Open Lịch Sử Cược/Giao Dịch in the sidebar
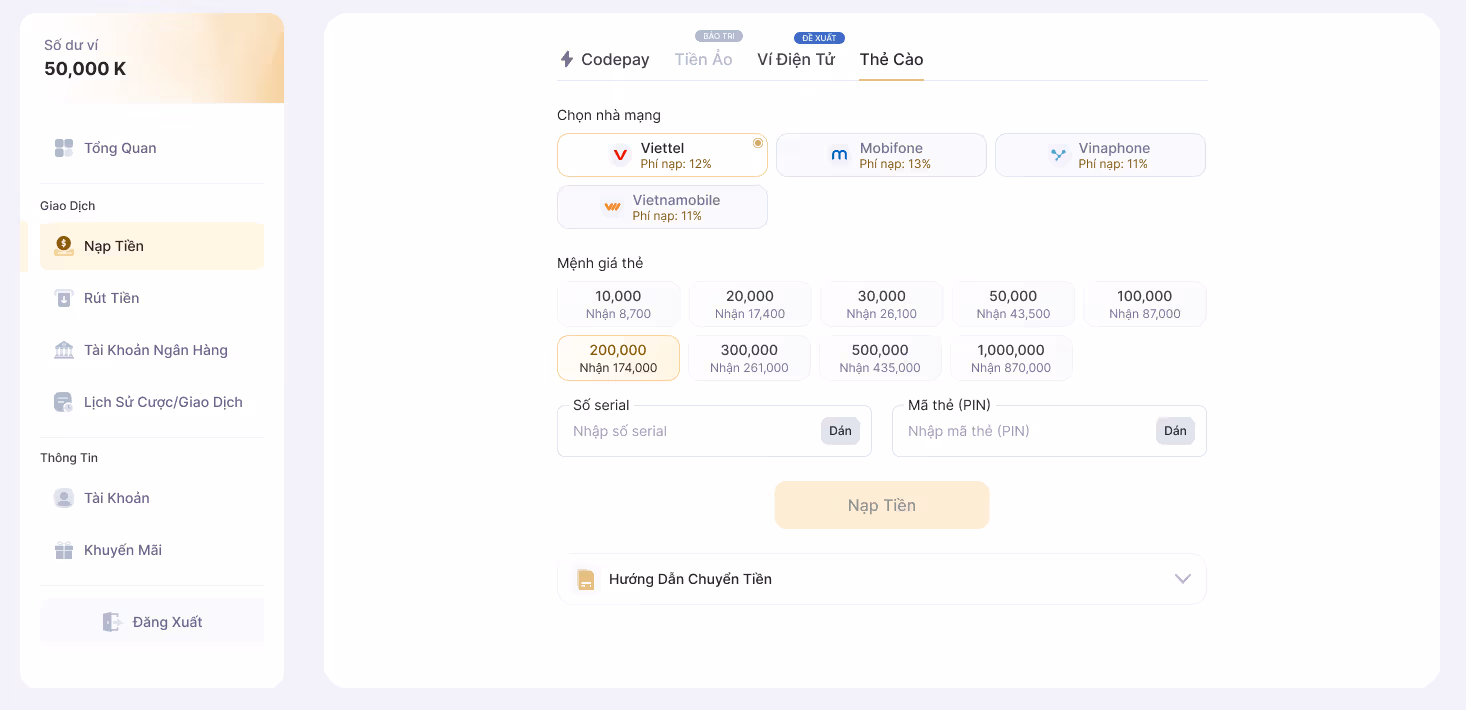This screenshot has height=710, width=1466. (152, 402)
